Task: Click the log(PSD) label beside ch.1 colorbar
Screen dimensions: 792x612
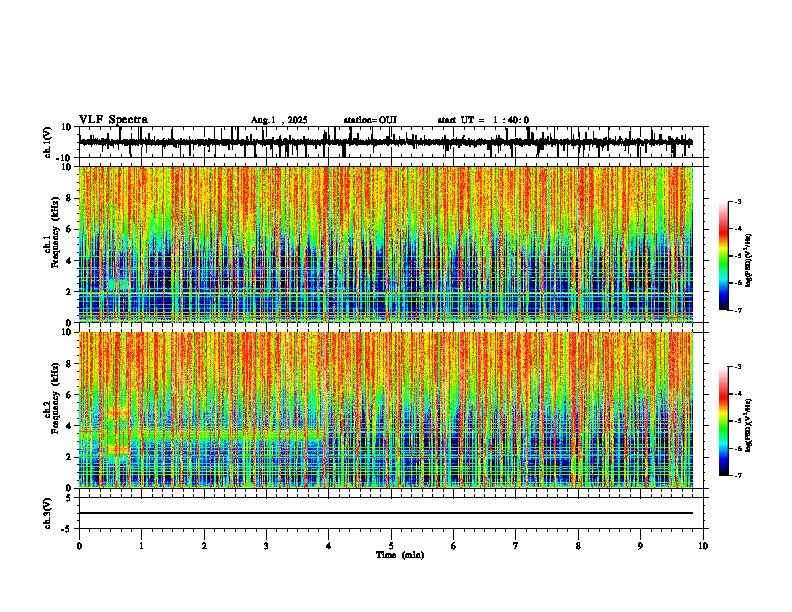Action: [749, 261]
